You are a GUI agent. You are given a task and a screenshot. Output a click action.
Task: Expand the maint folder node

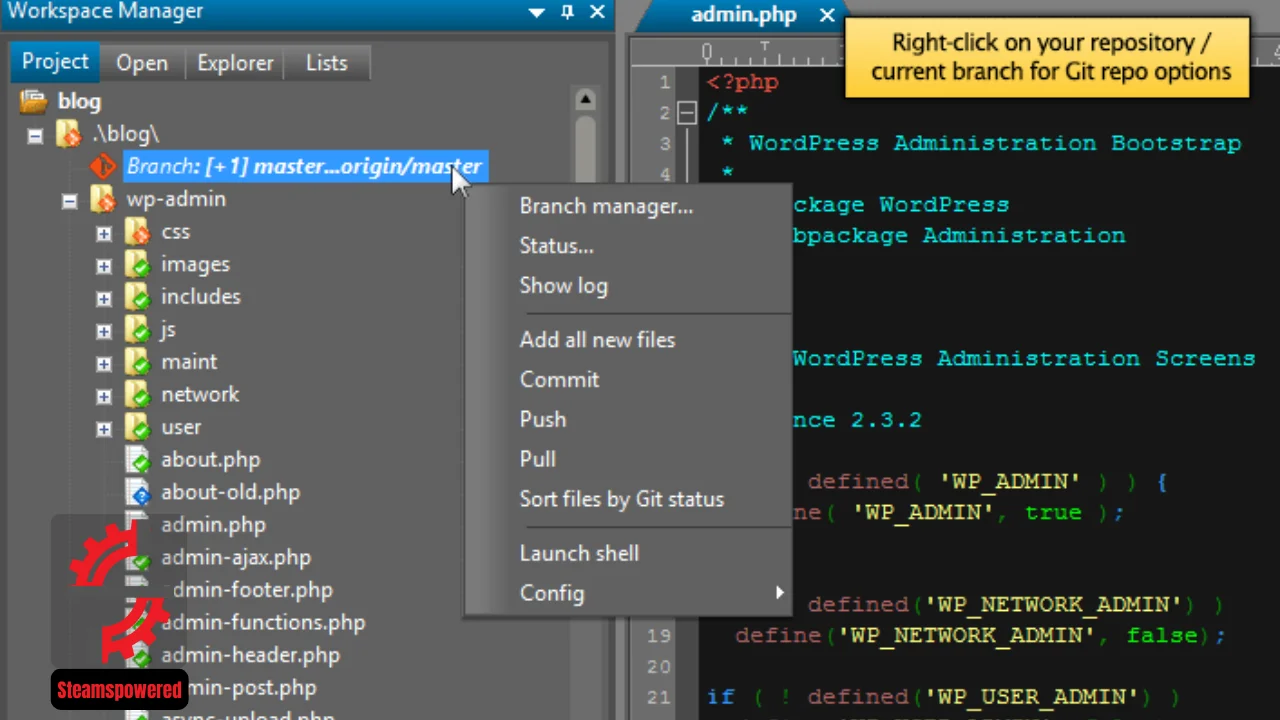tap(104, 364)
